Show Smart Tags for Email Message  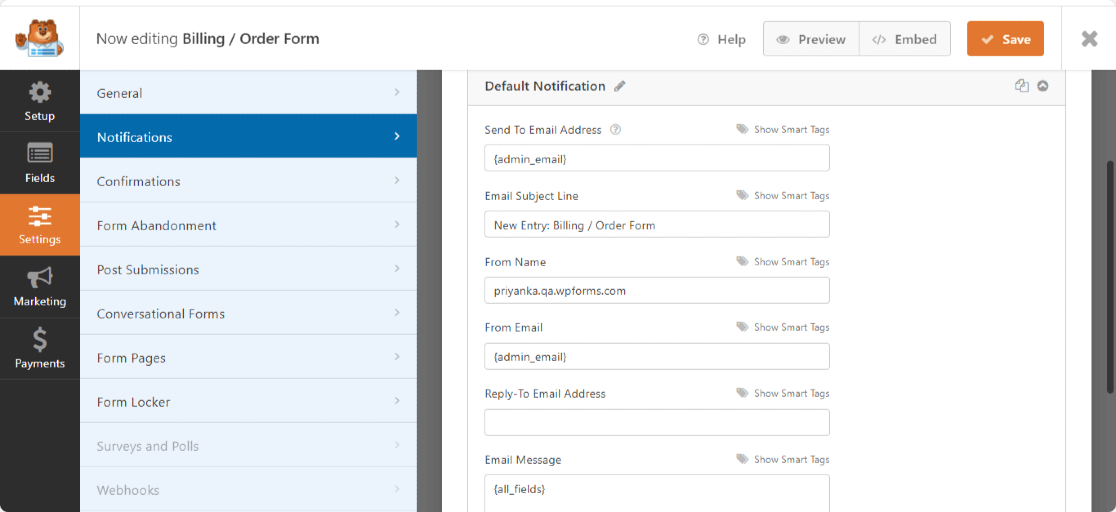[x=783, y=459]
